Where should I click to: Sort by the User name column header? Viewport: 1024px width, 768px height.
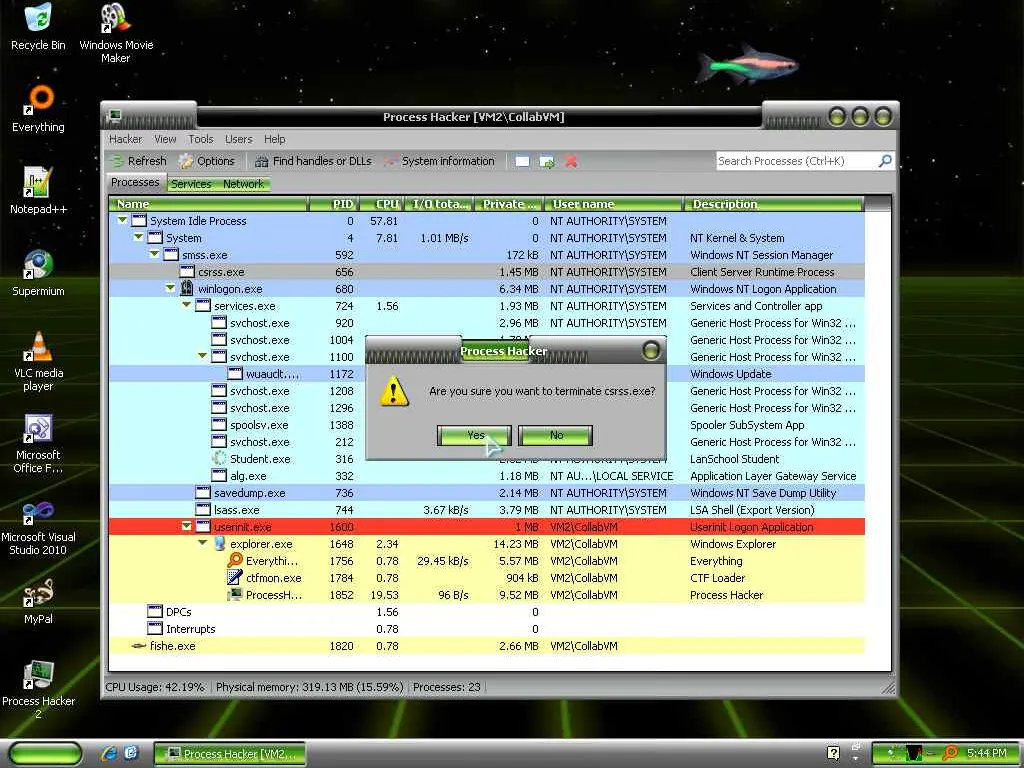[613, 204]
